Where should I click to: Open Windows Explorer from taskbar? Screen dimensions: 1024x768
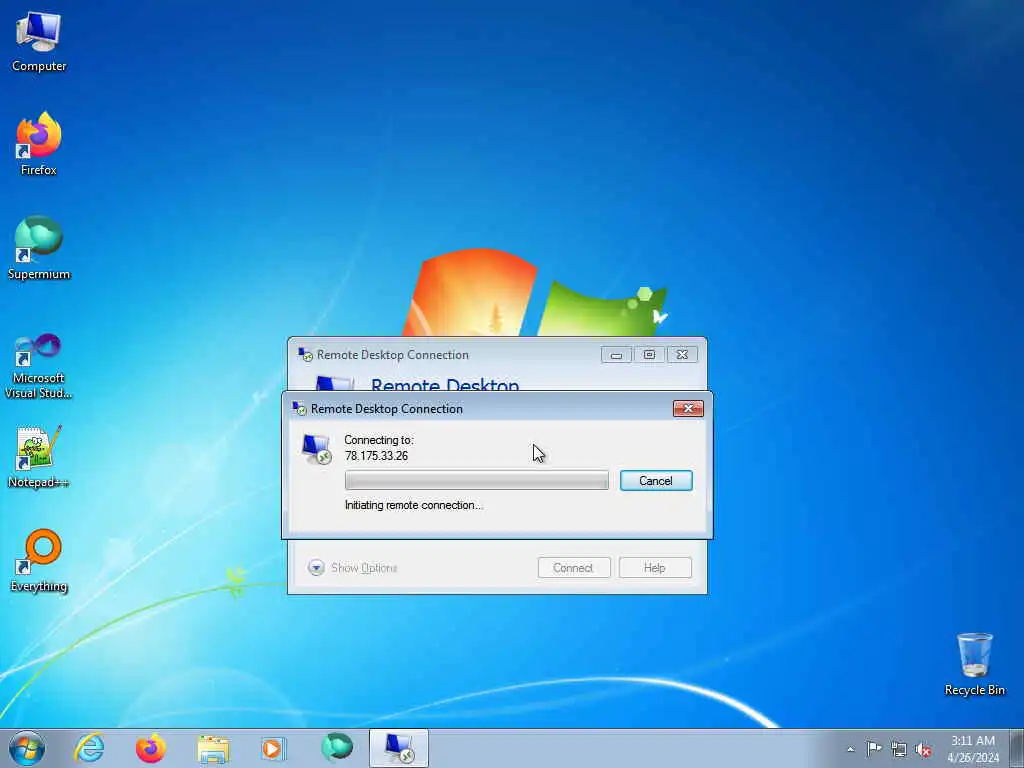[213, 748]
